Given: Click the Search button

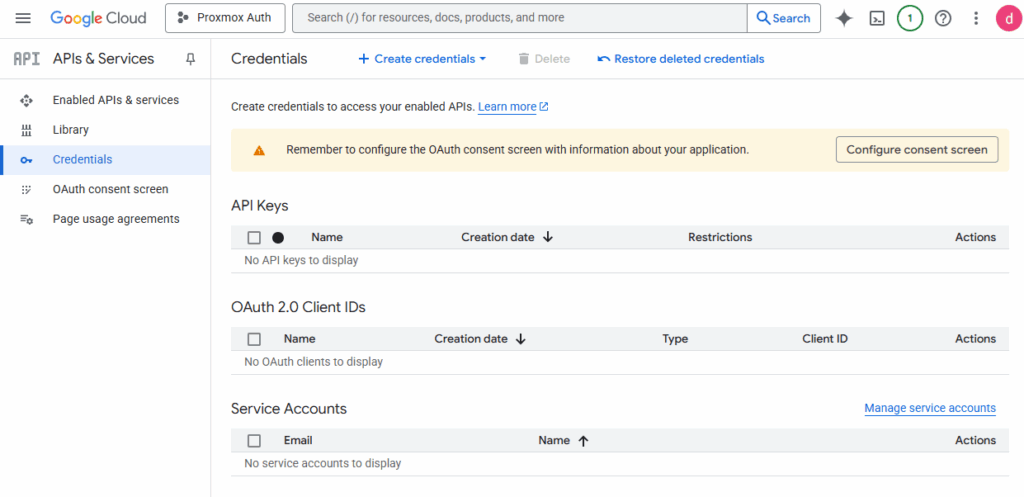Looking at the screenshot, I should coord(783,18).
